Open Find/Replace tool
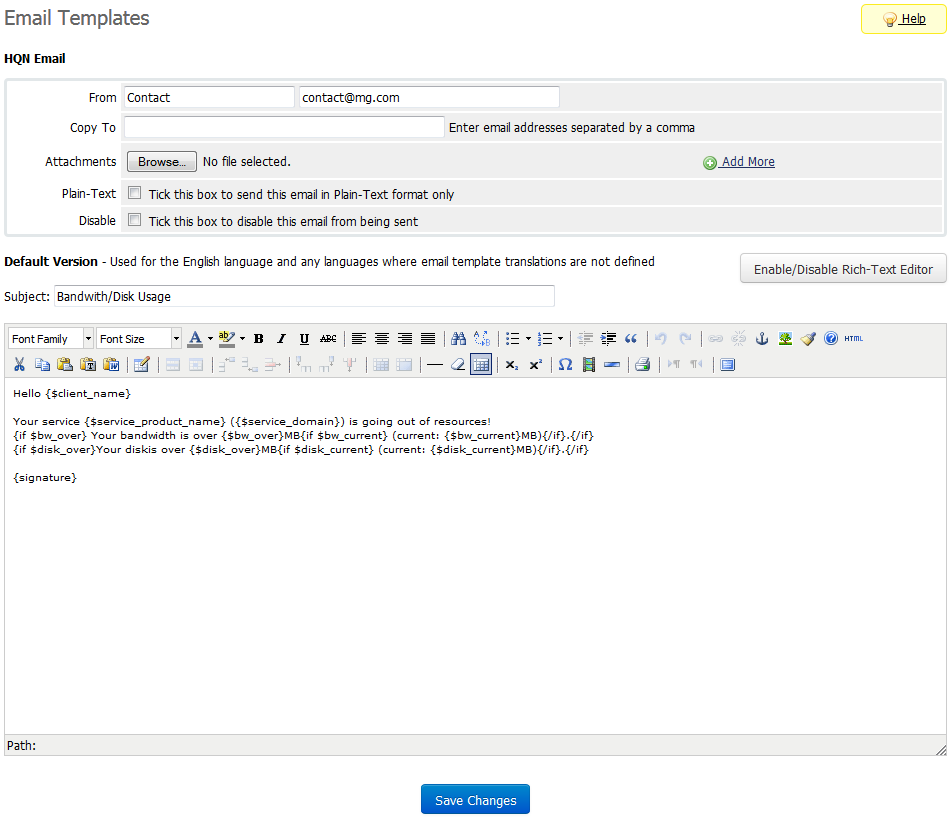Viewport: 950px width, 817px height. 482,339
